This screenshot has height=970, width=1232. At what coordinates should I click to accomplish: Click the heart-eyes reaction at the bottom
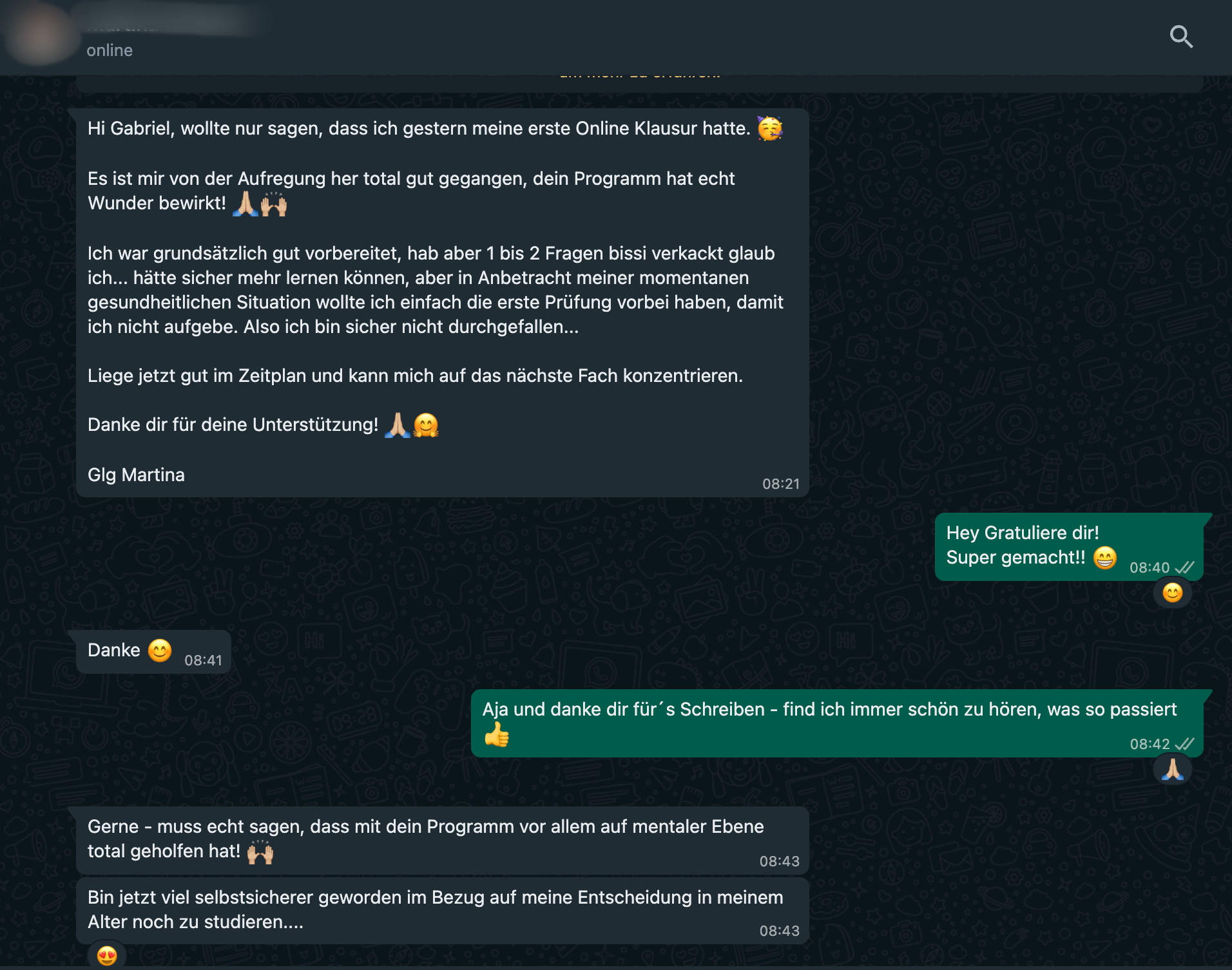[x=107, y=956]
